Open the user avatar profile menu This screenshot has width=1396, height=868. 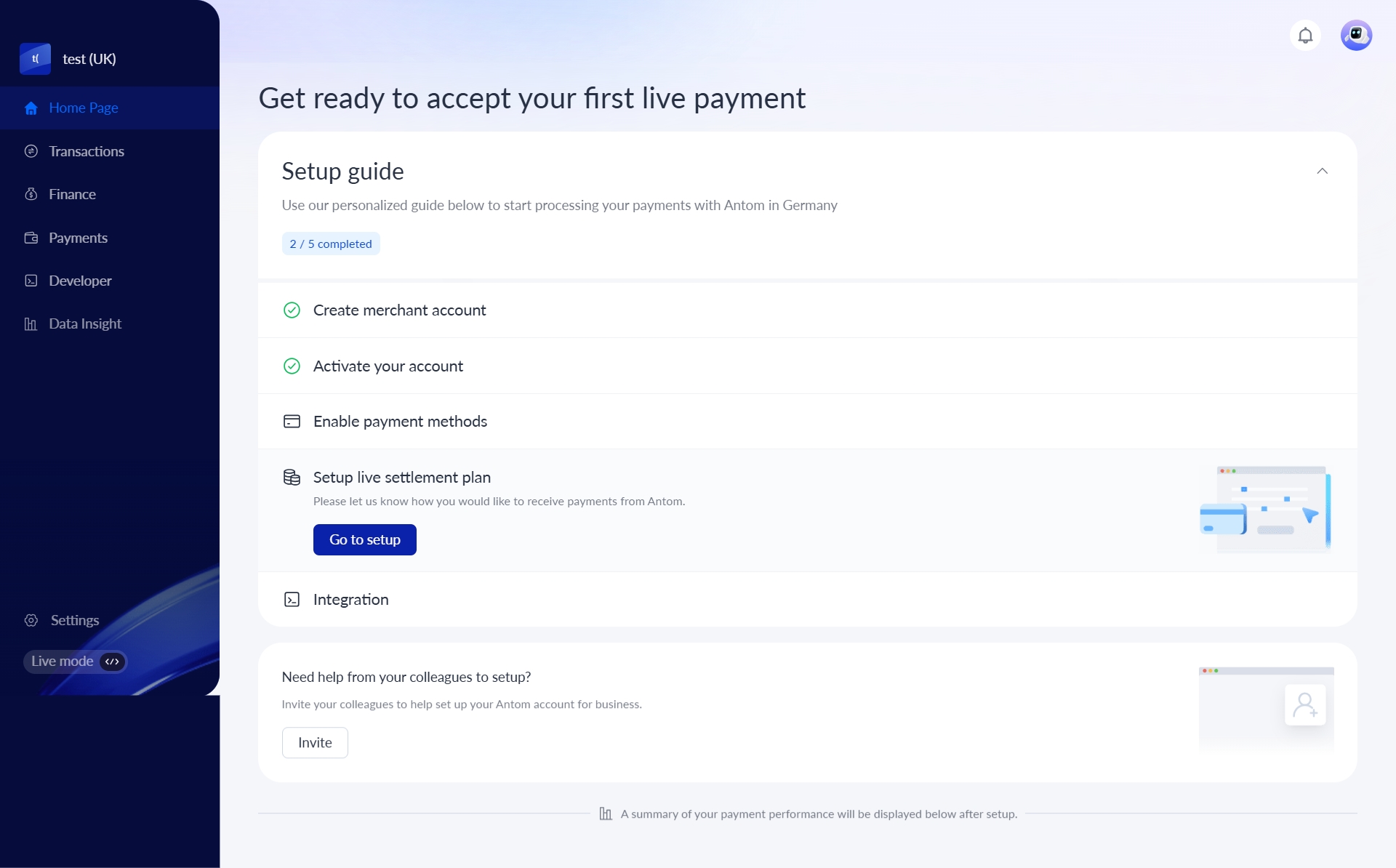click(1356, 36)
